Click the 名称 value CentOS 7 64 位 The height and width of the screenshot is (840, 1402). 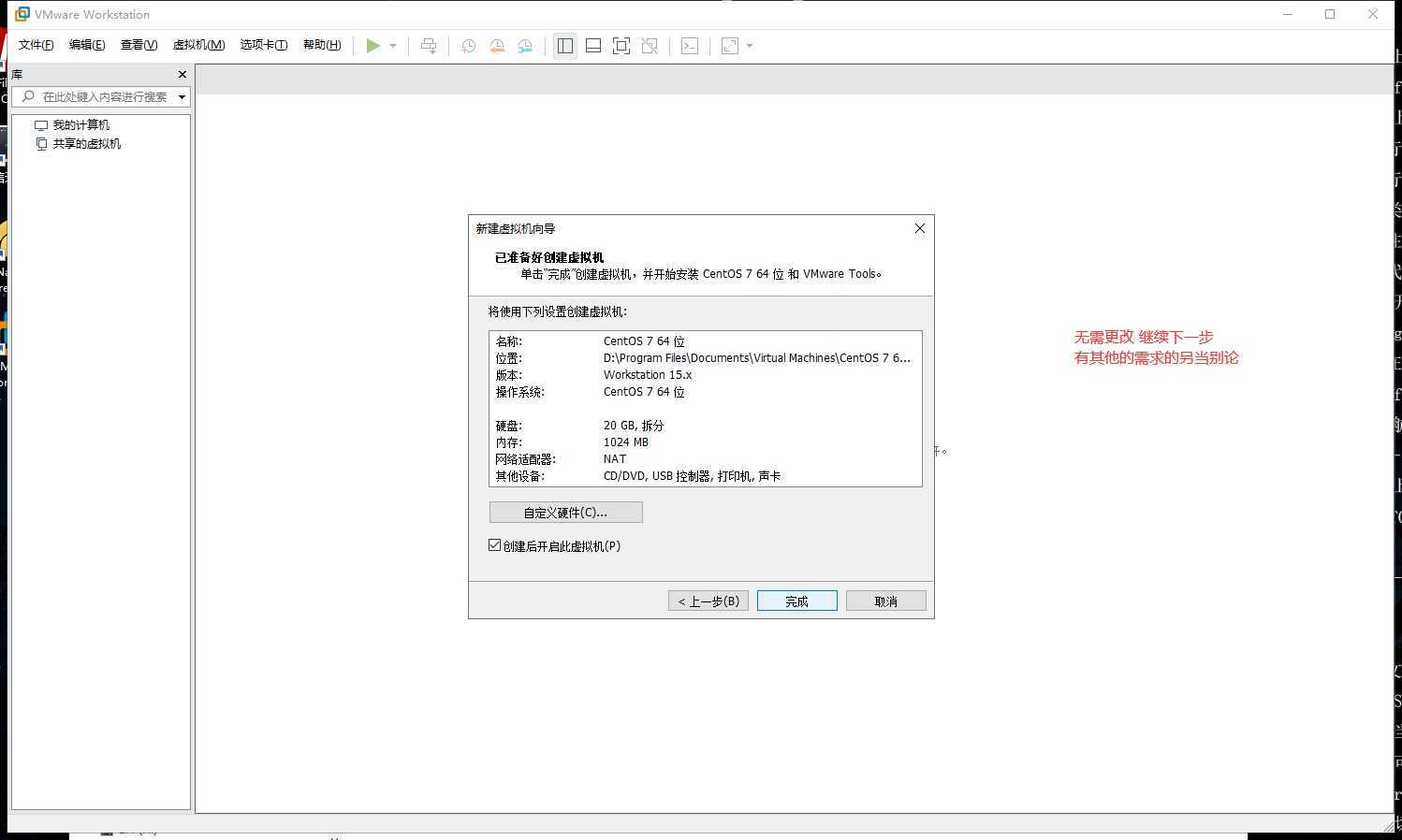tap(644, 341)
